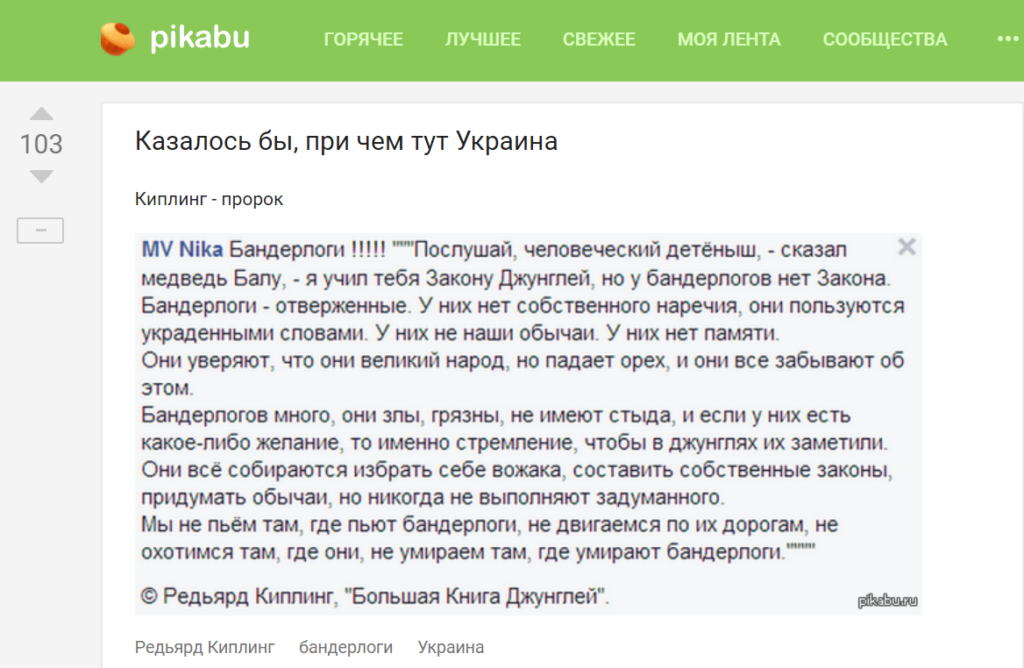Screen dimensions: 1024x668
Task: Expand the three-dots more menu
Action: pos(1008,39)
